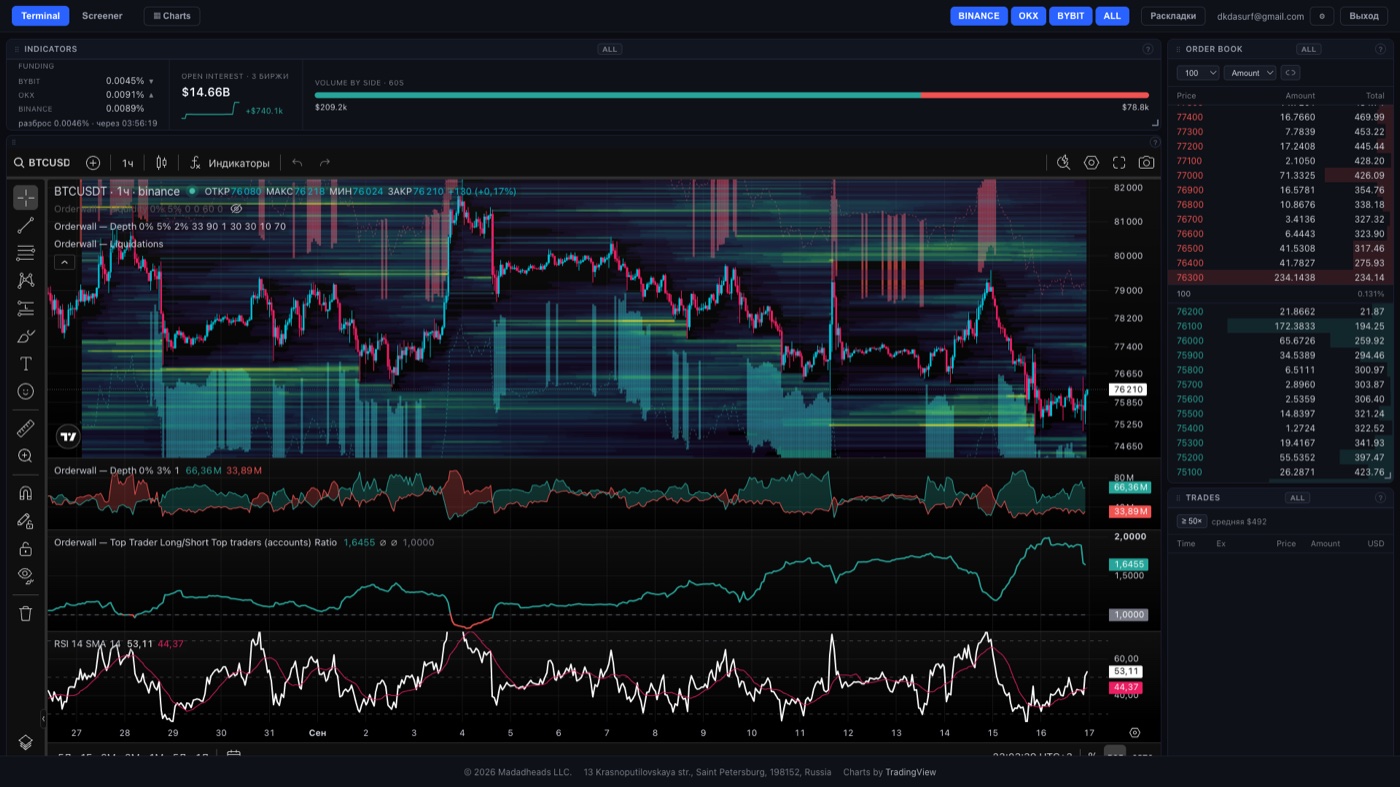Open the object tree layers icon

[x=26, y=743]
